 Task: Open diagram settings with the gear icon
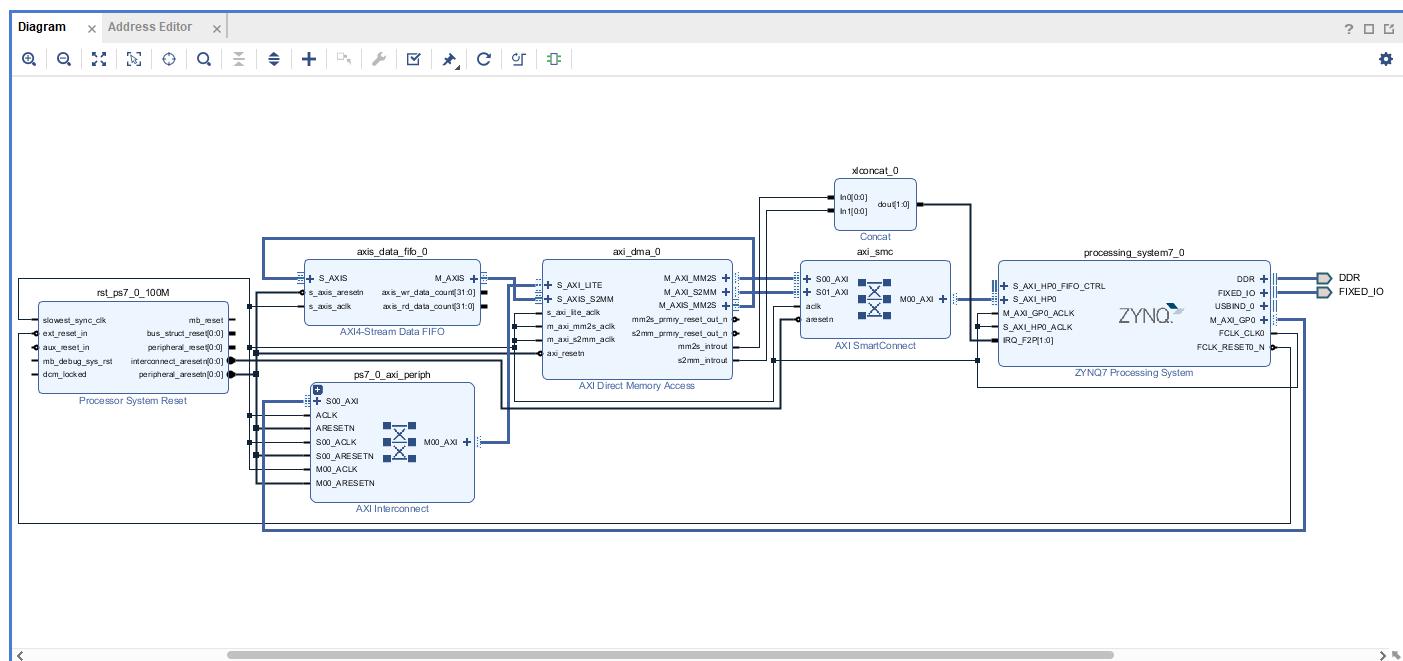pos(1385,60)
